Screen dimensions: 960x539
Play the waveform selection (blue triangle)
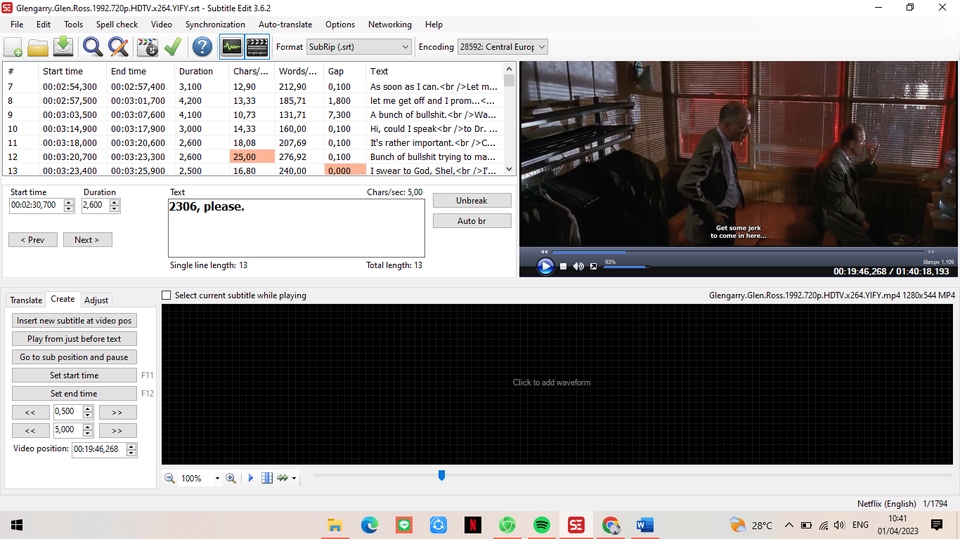pyautogui.click(x=250, y=478)
